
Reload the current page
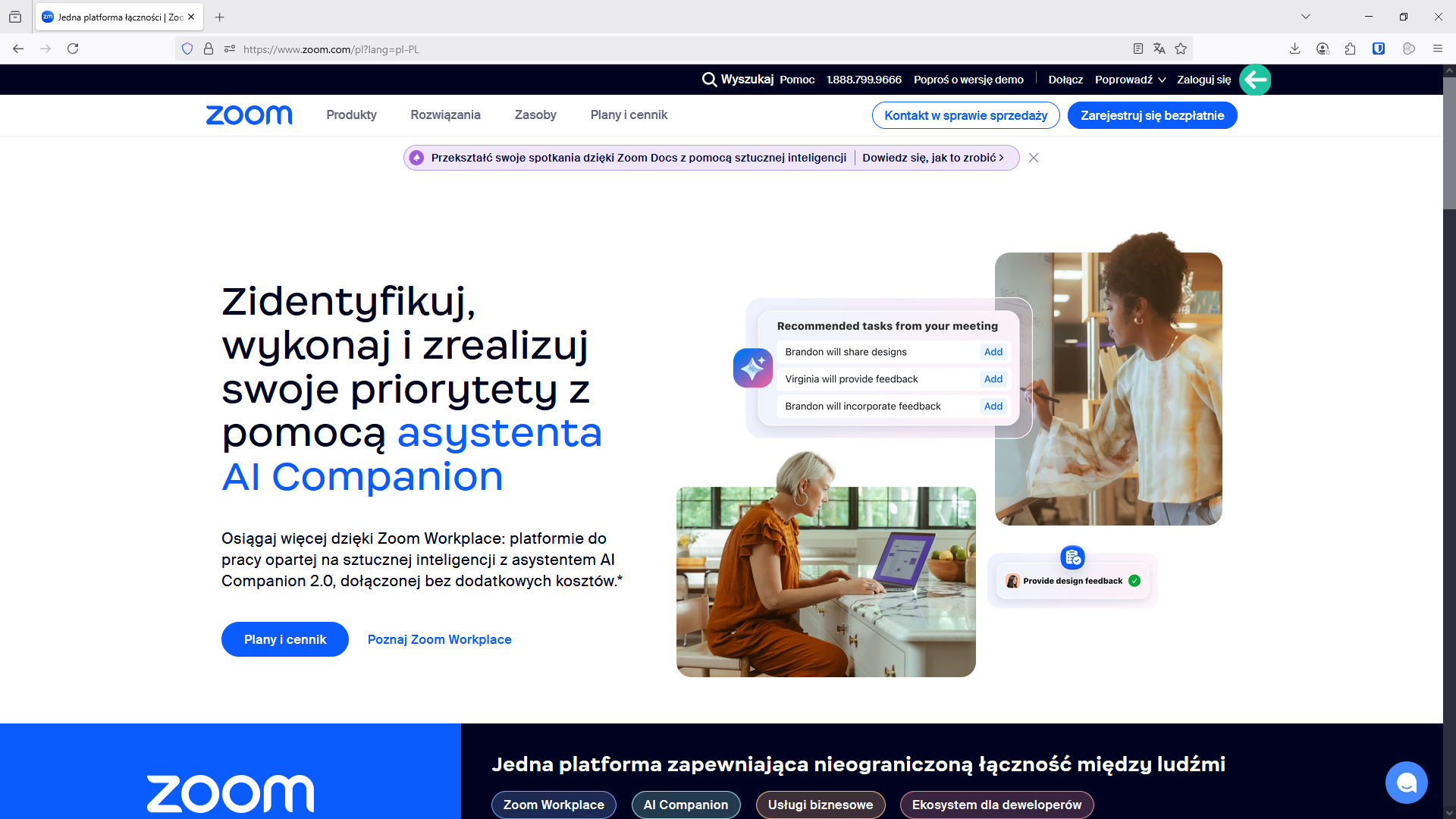point(73,49)
